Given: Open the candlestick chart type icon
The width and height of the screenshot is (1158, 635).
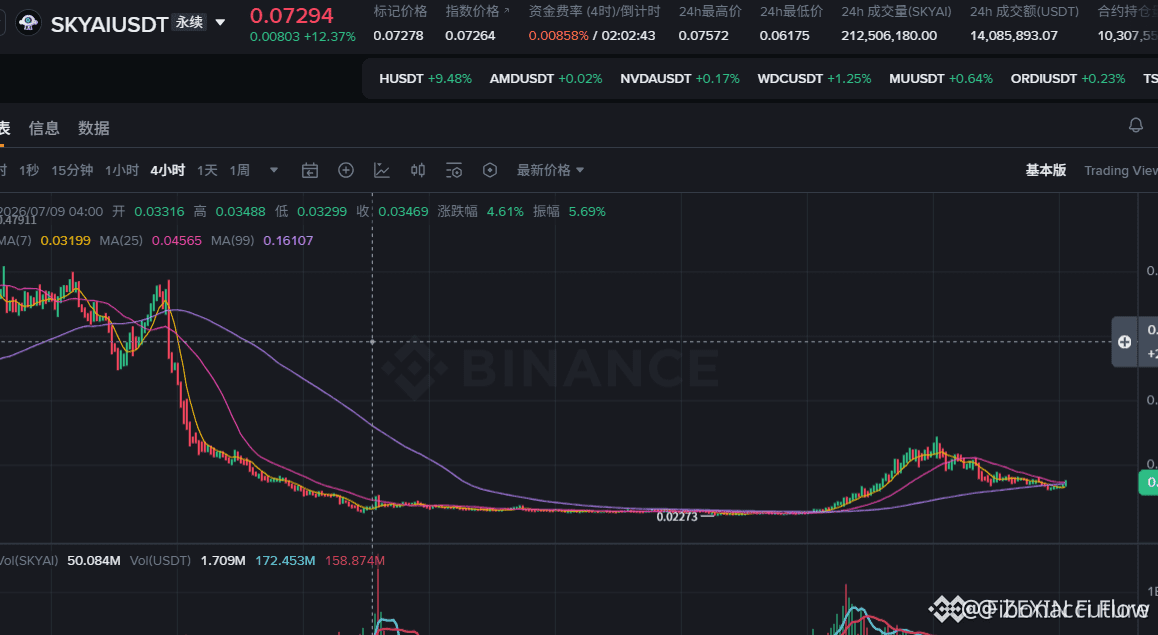Looking at the screenshot, I should pyautogui.click(x=418, y=171).
